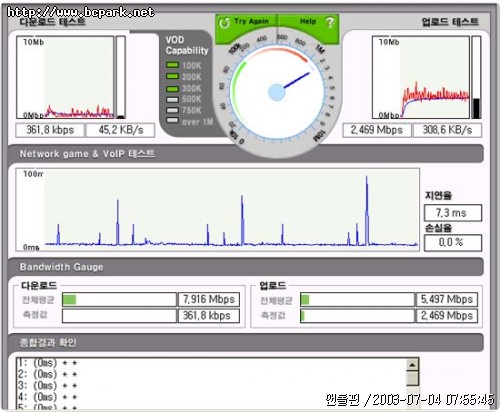Screen dimensions: 500x412
Task: Click the Help button
Action: point(308,22)
